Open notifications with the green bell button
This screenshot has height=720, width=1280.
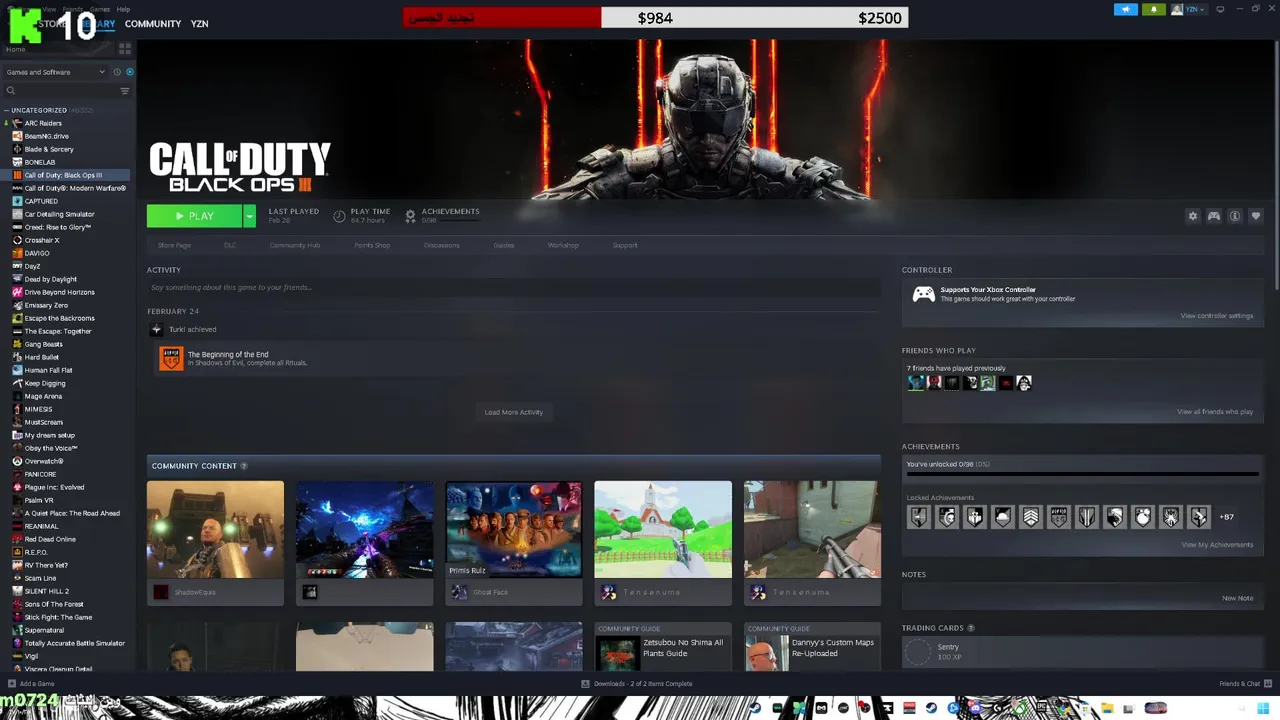1154,10
